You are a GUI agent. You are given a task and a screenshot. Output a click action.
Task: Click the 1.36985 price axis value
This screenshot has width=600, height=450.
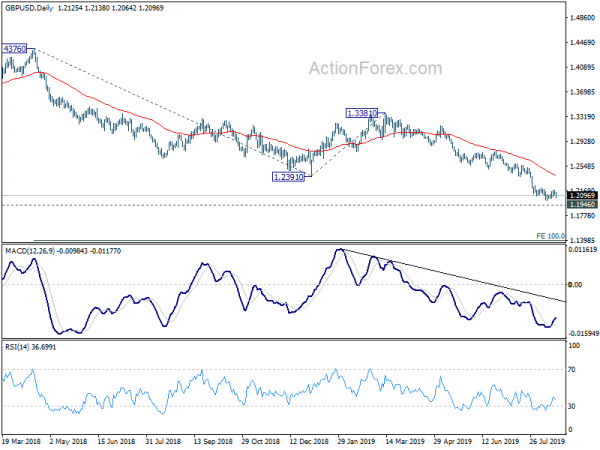[x=582, y=92]
